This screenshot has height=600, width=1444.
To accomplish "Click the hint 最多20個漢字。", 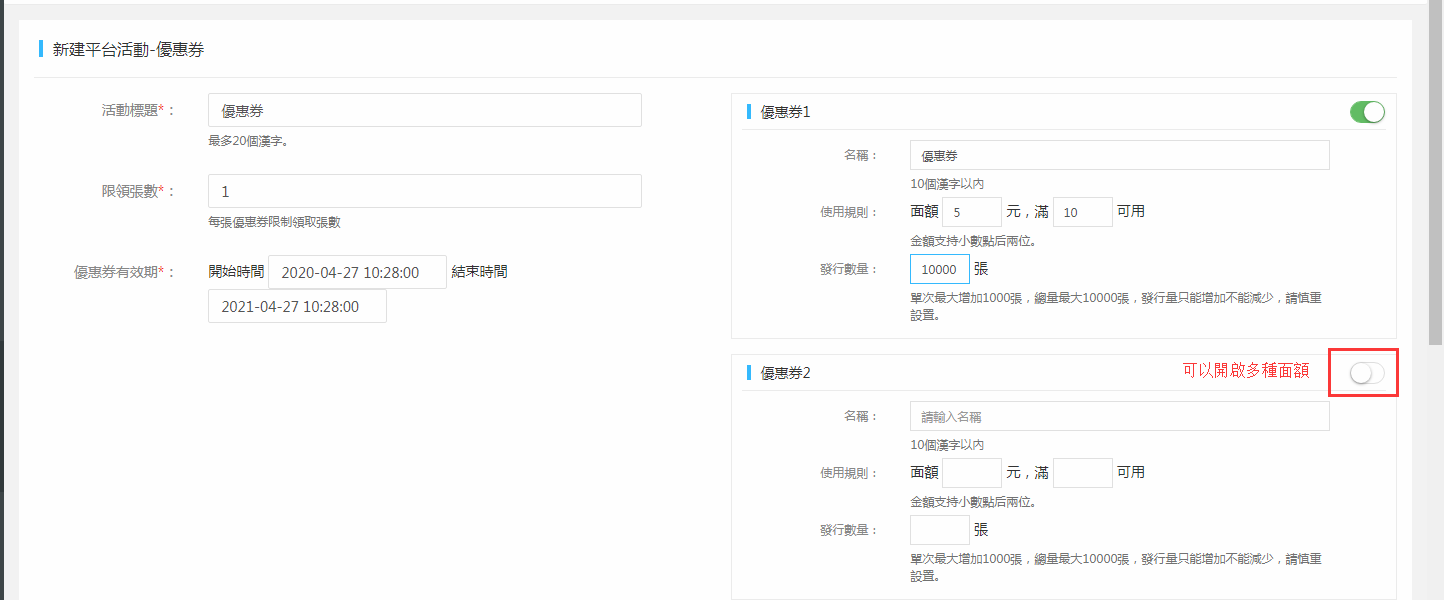I will point(249,141).
